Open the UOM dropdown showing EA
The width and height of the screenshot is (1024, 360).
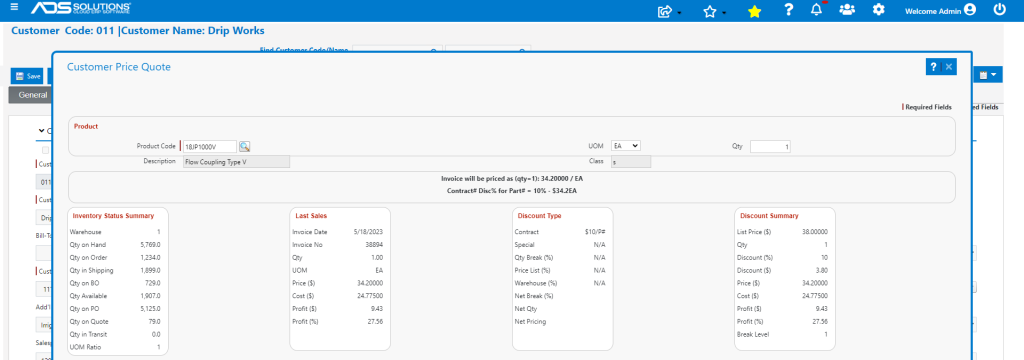tap(626, 146)
